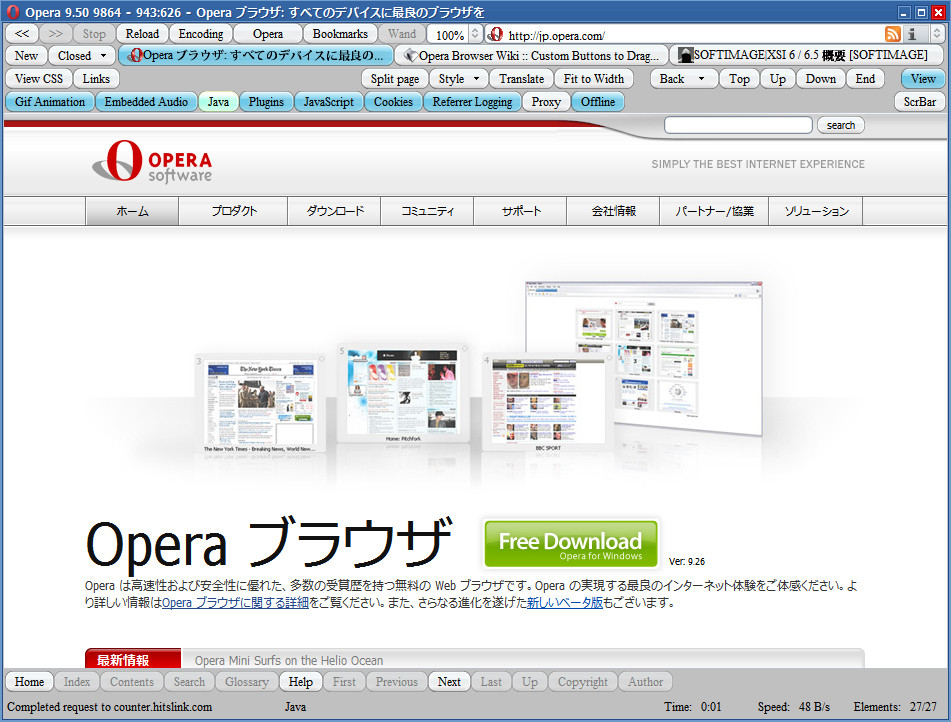Click the fast forward >> button
951x722 pixels.
pyautogui.click(x=56, y=34)
